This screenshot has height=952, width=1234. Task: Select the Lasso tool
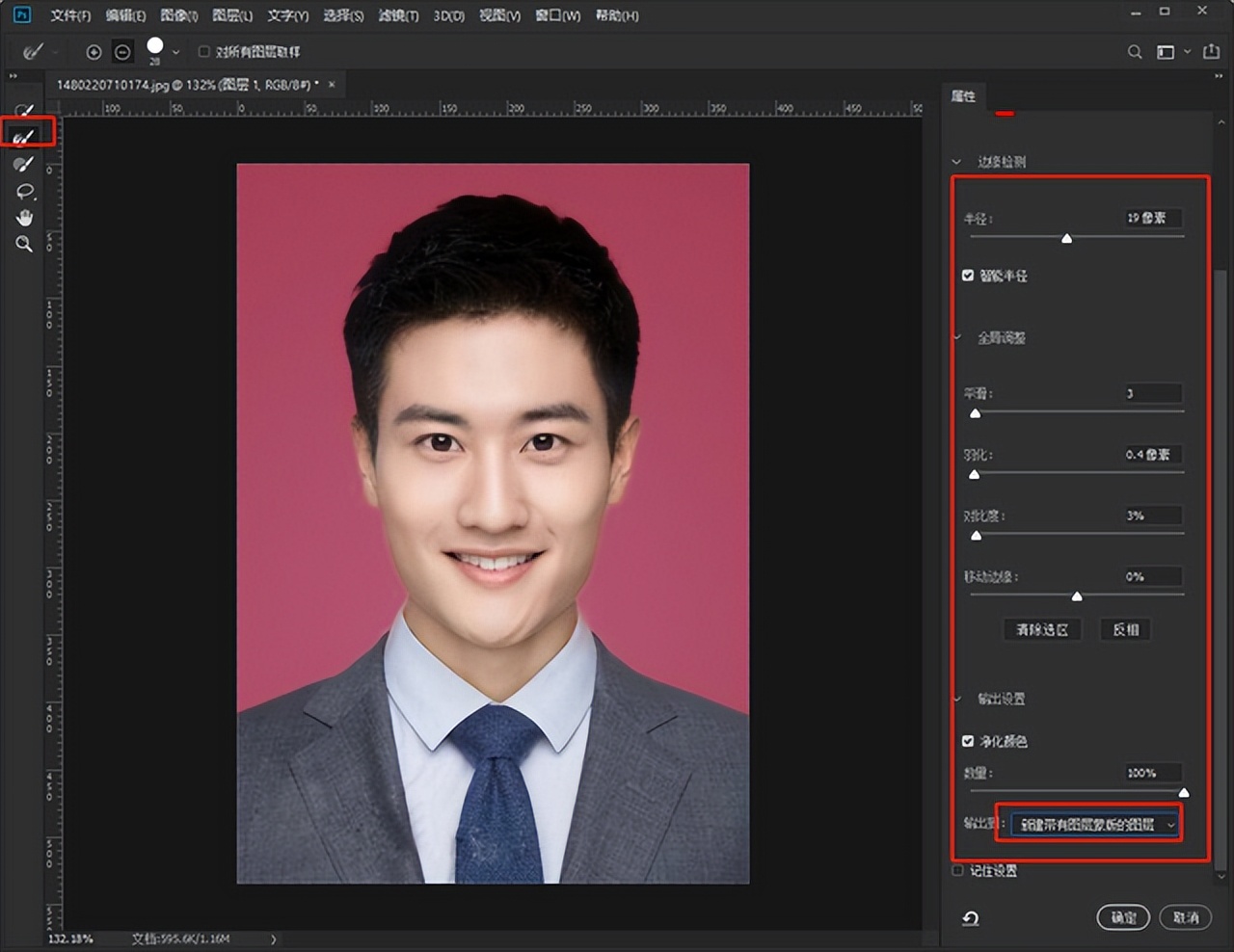point(24,191)
